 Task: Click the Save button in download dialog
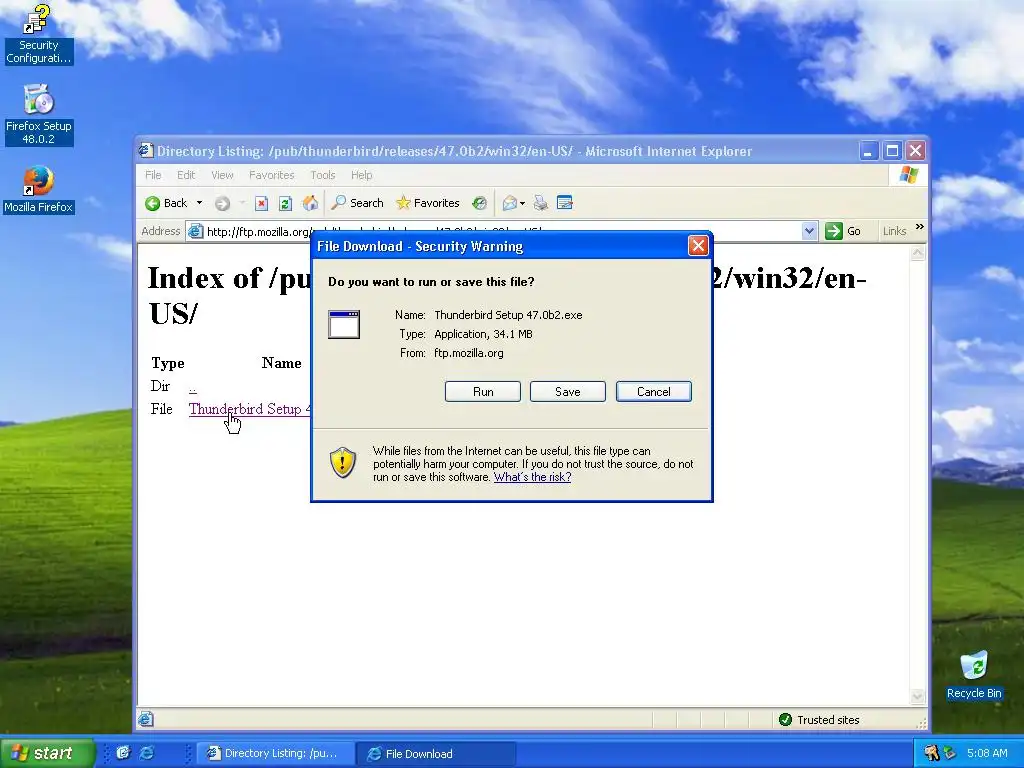click(x=568, y=392)
